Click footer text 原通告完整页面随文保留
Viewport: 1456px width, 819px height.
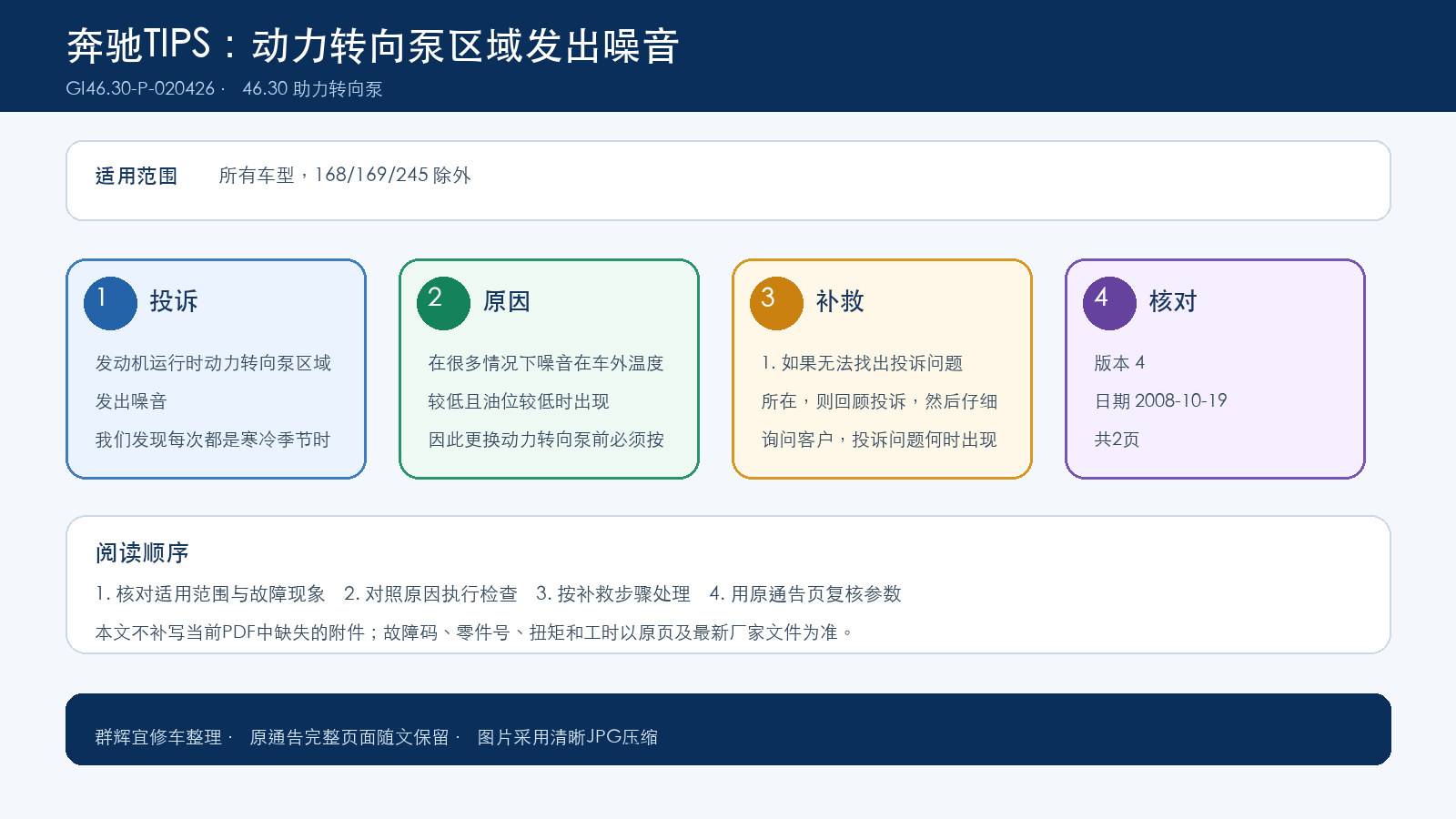click(349, 737)
